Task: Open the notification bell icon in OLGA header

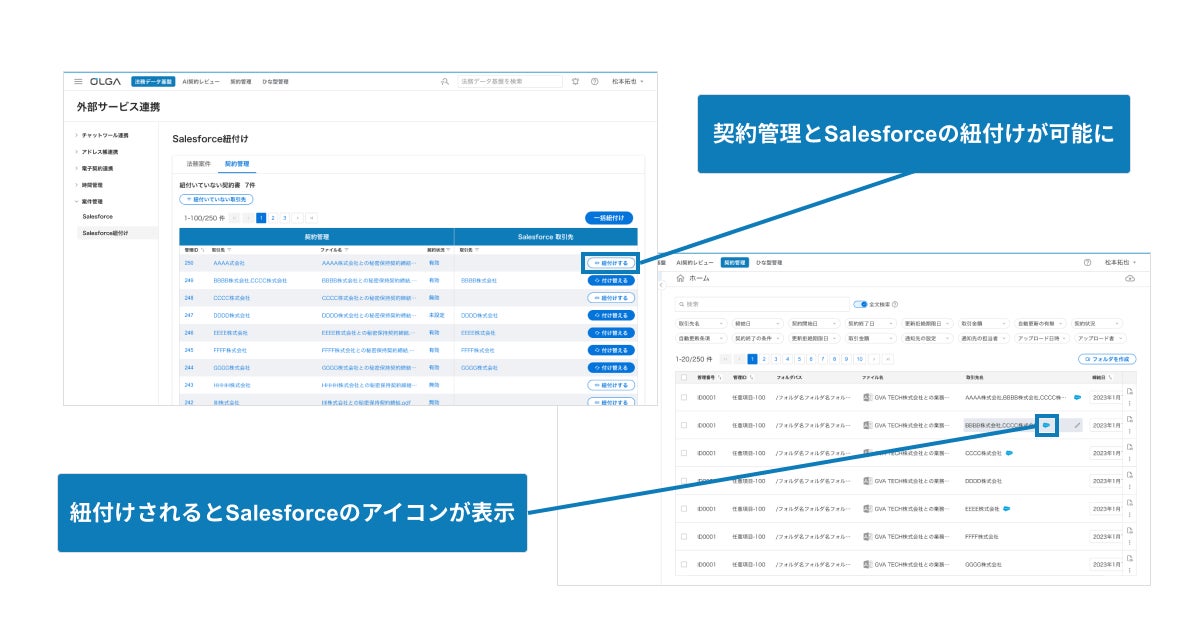Action: [x=575, y=81]
